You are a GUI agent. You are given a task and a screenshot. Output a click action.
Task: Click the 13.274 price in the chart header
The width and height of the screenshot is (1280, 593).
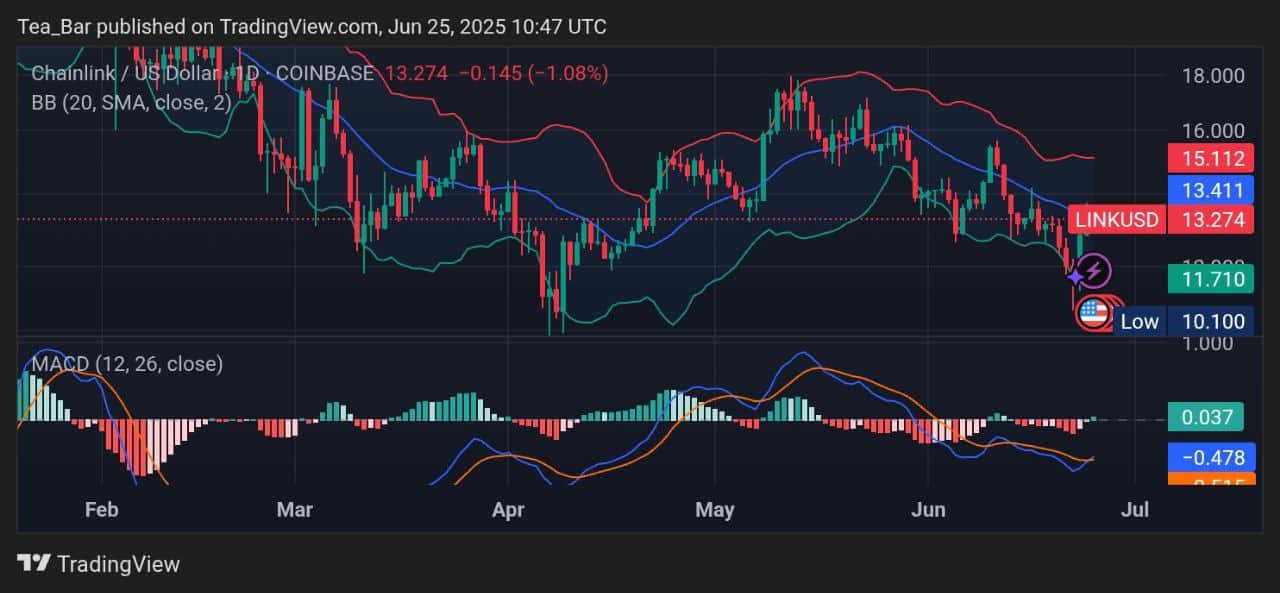416,73
